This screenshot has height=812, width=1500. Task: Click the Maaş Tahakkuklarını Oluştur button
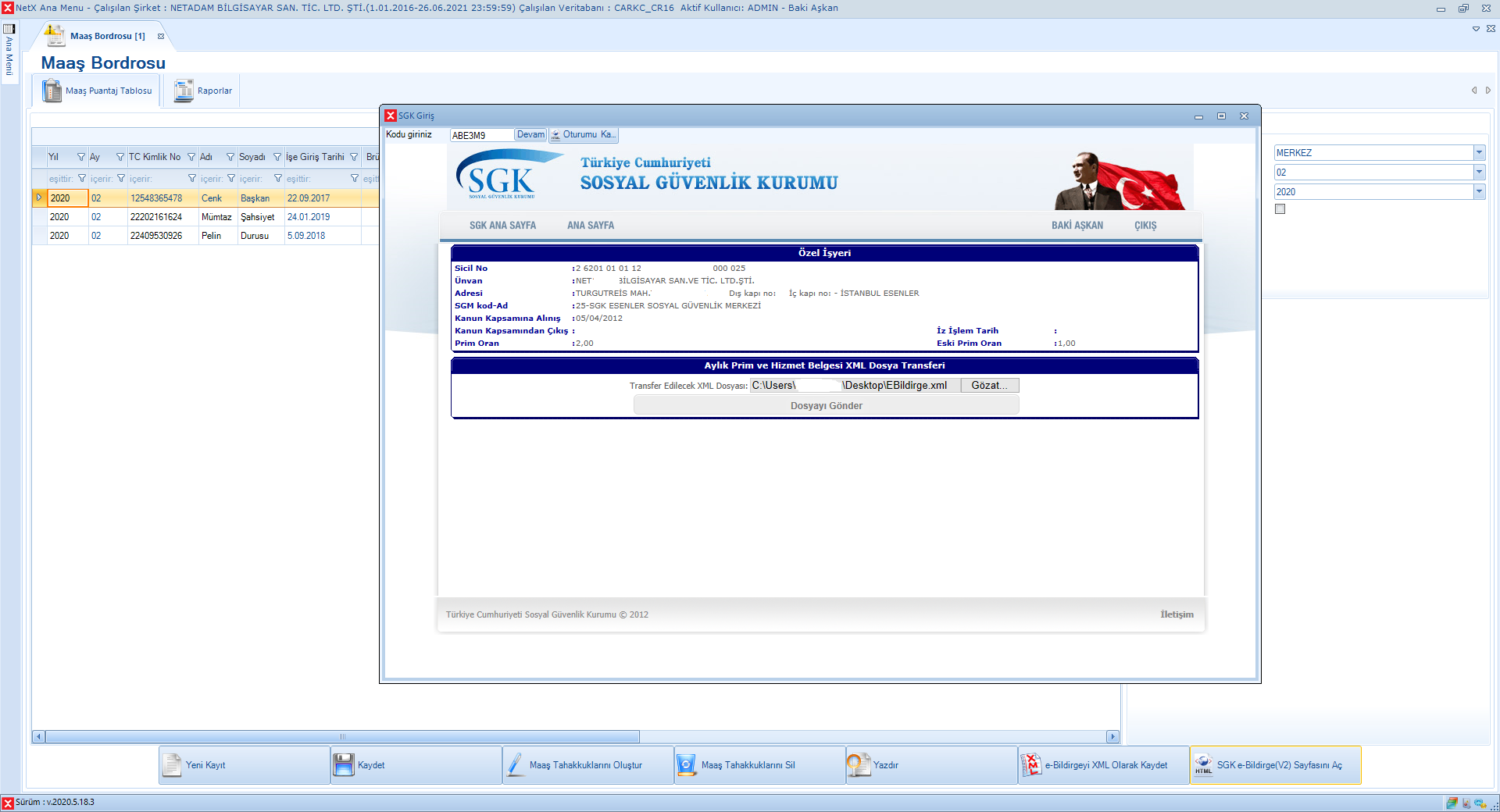tap(587, 764)
